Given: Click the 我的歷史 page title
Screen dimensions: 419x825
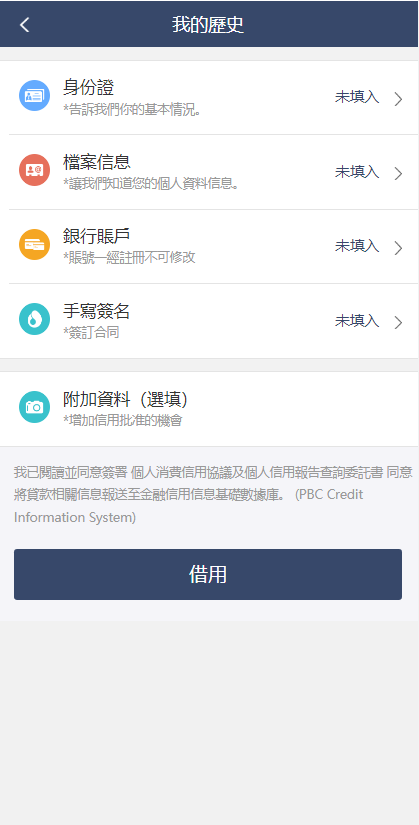Looking at the screenshot, I should coord(208,25).
